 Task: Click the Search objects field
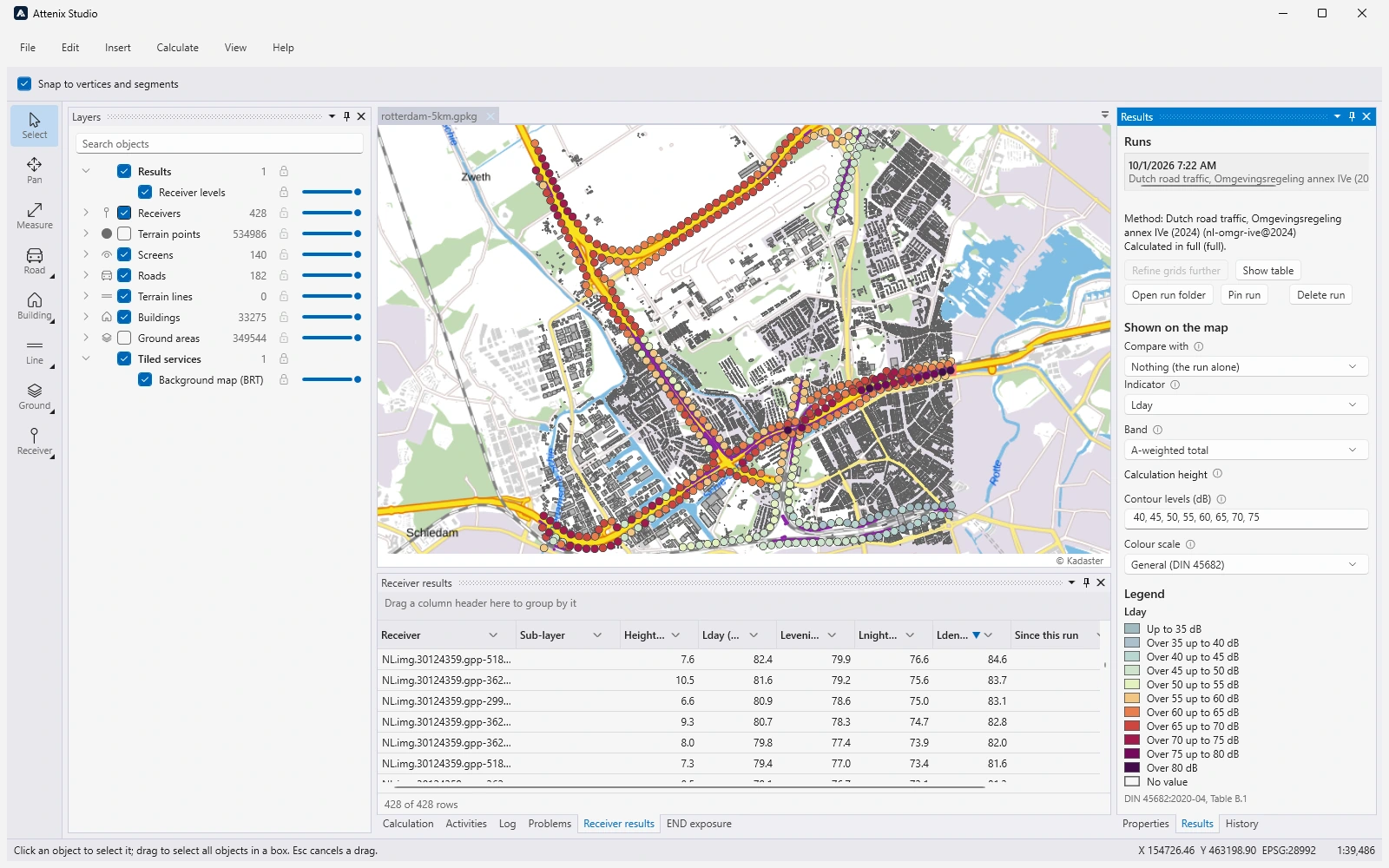pyautogui.click(x=219, y=144)
